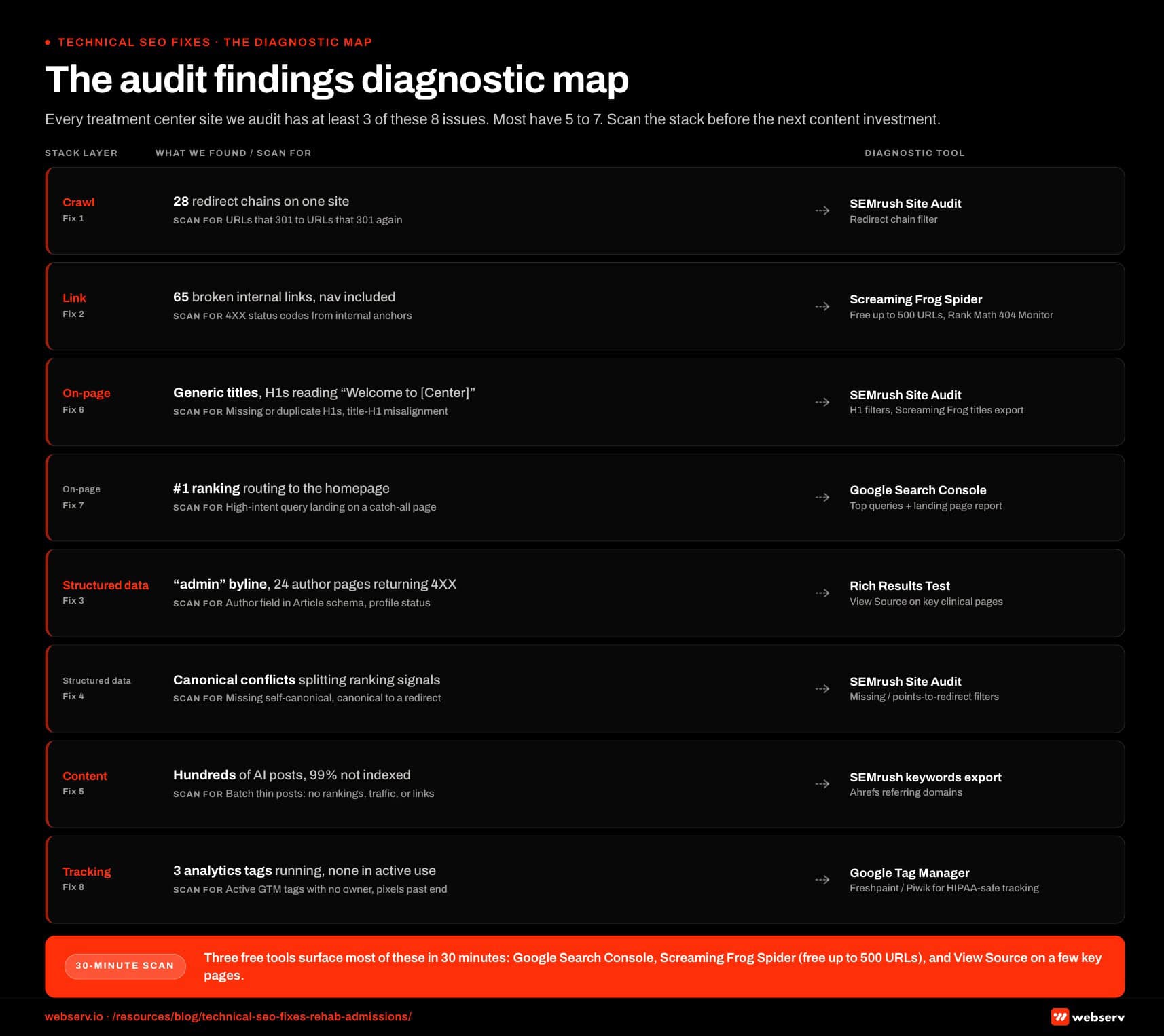
Task: Click arrow icon in the Link row
Action: (x=822, y=306)
